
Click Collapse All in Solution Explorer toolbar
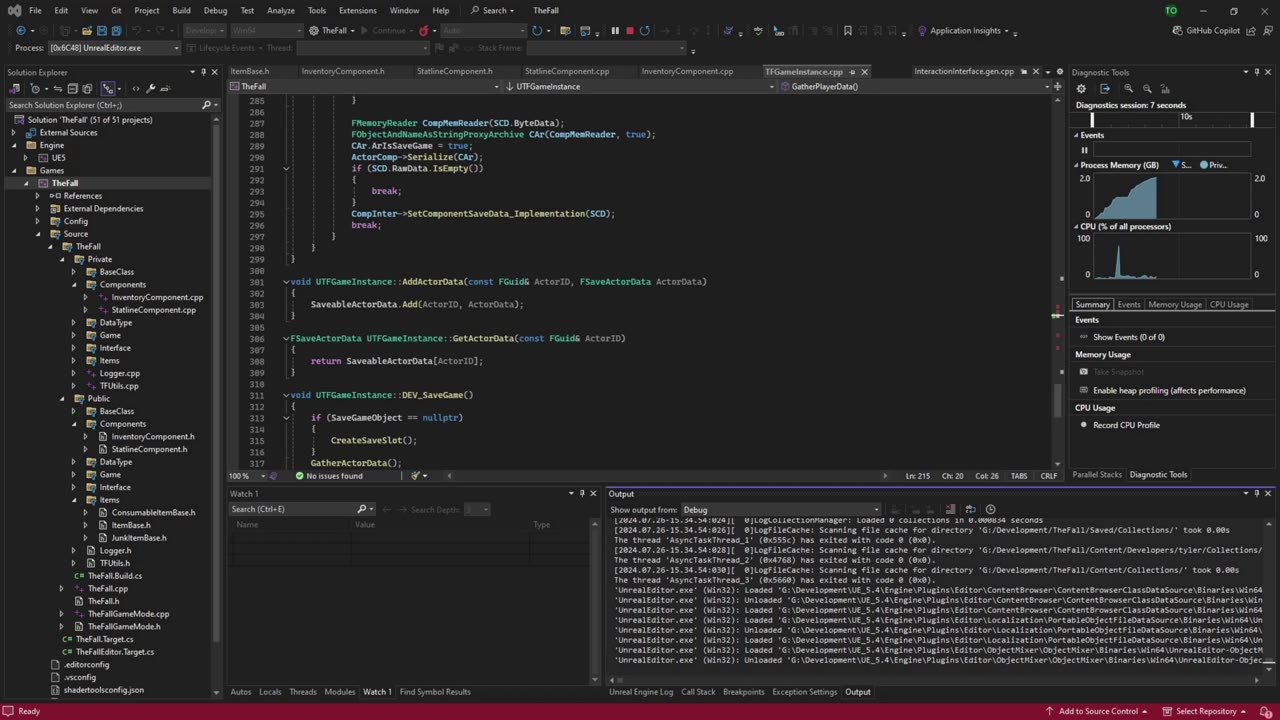72,88
